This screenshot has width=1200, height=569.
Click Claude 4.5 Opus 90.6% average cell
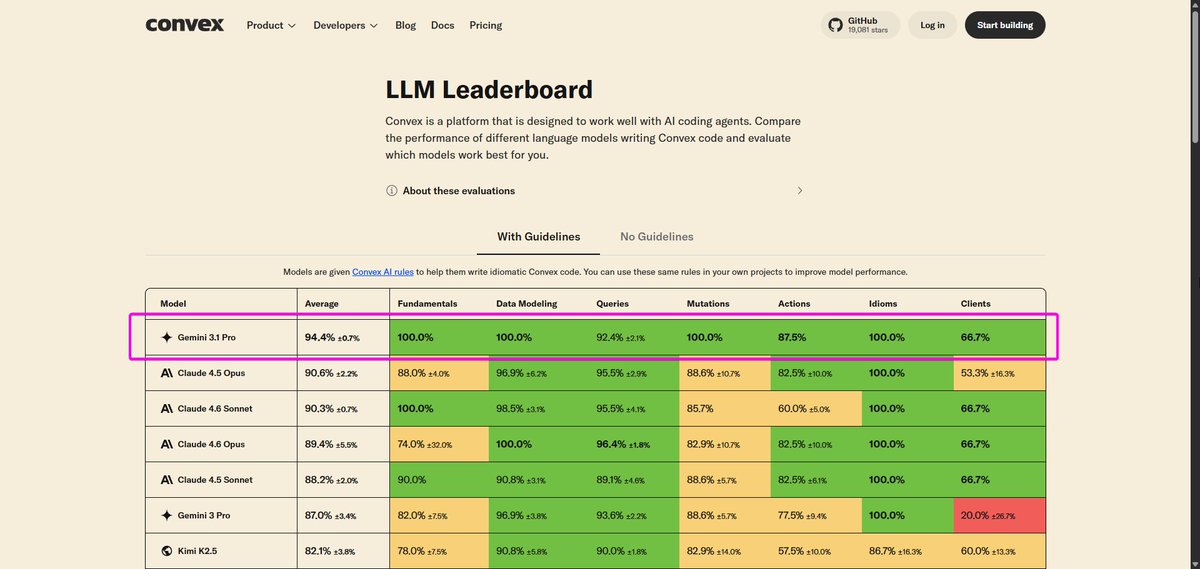coord(343,373)
